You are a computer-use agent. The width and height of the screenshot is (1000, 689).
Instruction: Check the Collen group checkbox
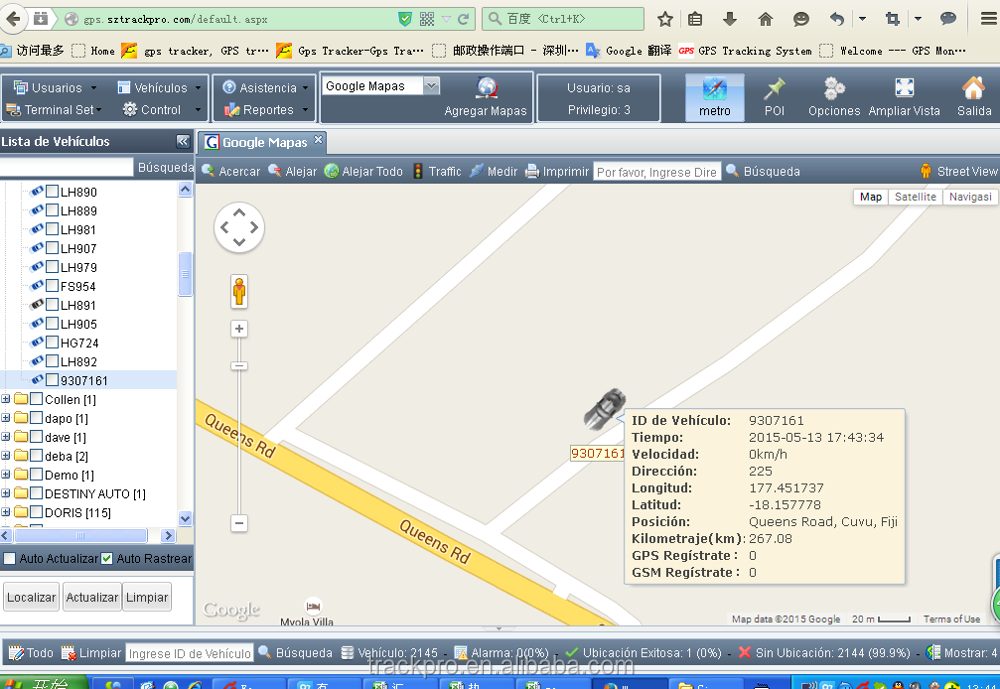(x=36, y=399)
